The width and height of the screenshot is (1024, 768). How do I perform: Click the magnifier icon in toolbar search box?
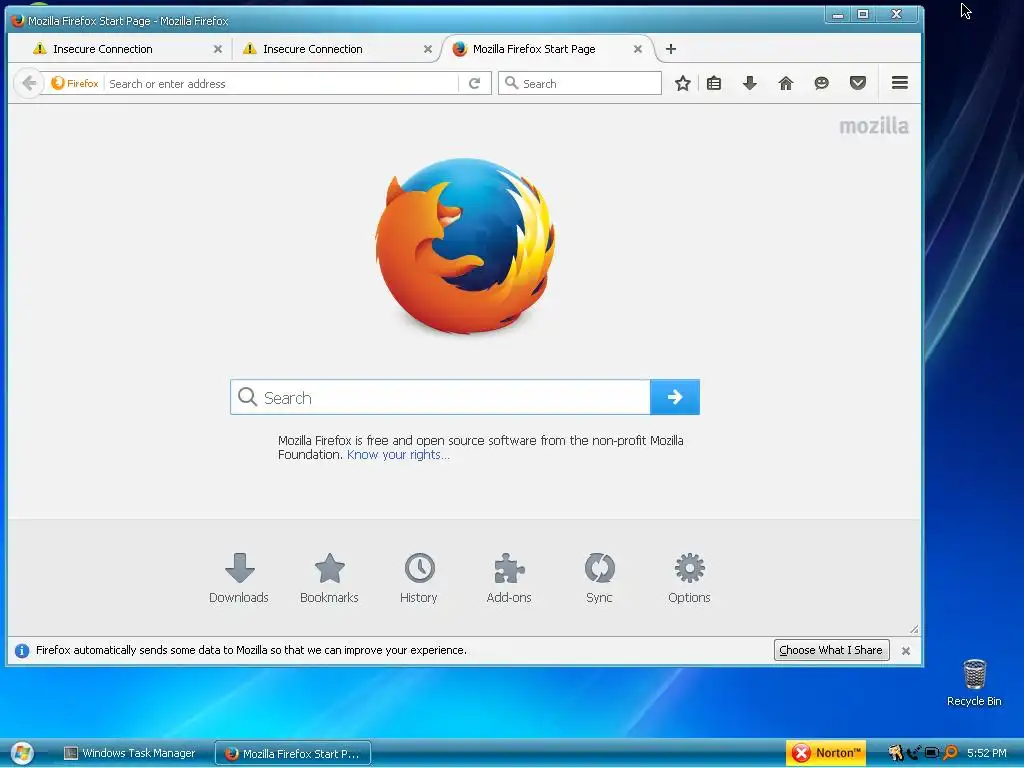coord(511,83)
